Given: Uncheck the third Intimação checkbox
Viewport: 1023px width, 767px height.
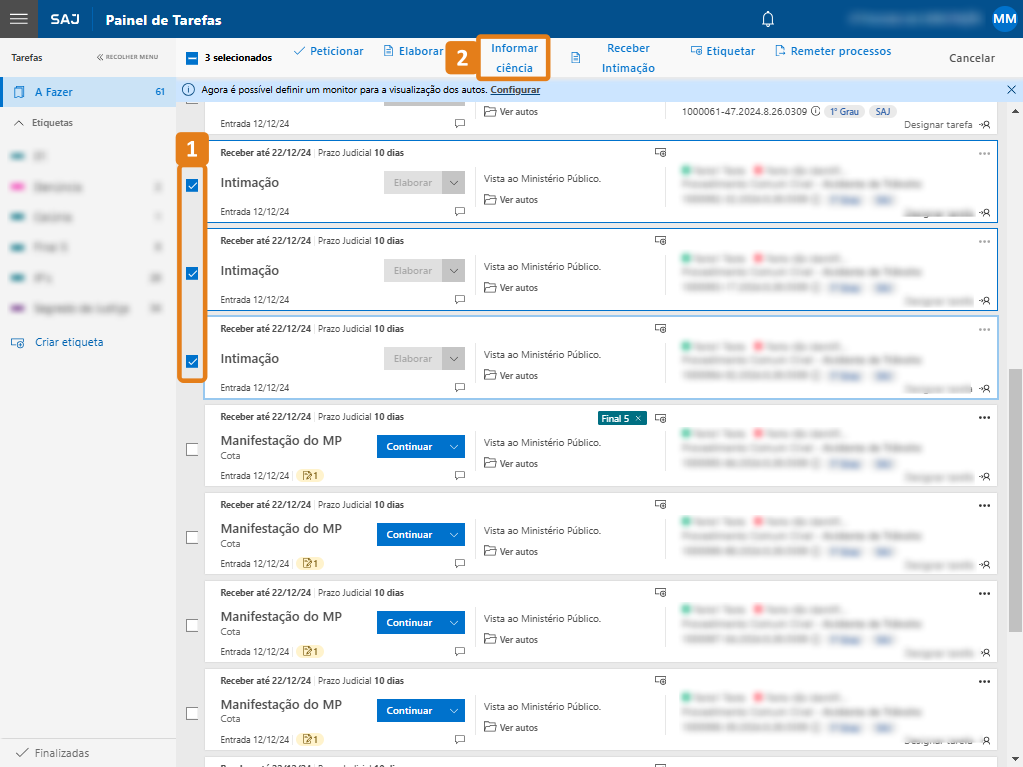Looking at the screenshot, I should [192, 361].
